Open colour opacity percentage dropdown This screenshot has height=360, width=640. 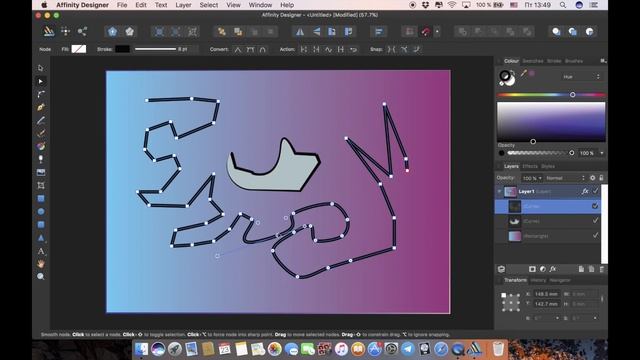(x=602, y=153)
